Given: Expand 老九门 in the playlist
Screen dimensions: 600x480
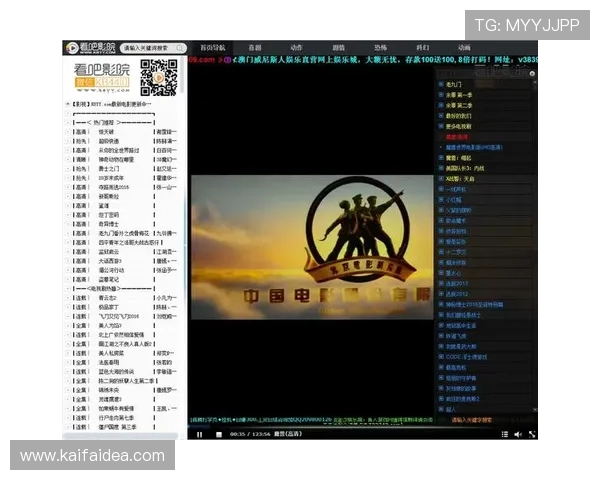Looking at the screenshot, I should click(x=440, y=84).
